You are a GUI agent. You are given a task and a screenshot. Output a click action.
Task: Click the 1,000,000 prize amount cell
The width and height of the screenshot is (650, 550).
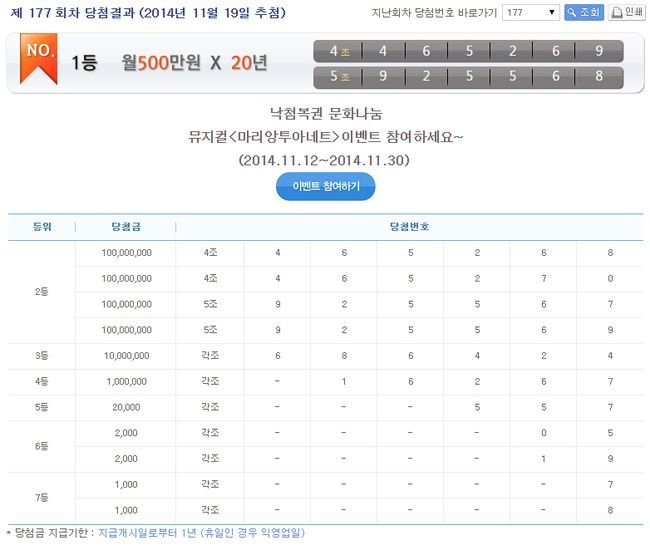126,381
